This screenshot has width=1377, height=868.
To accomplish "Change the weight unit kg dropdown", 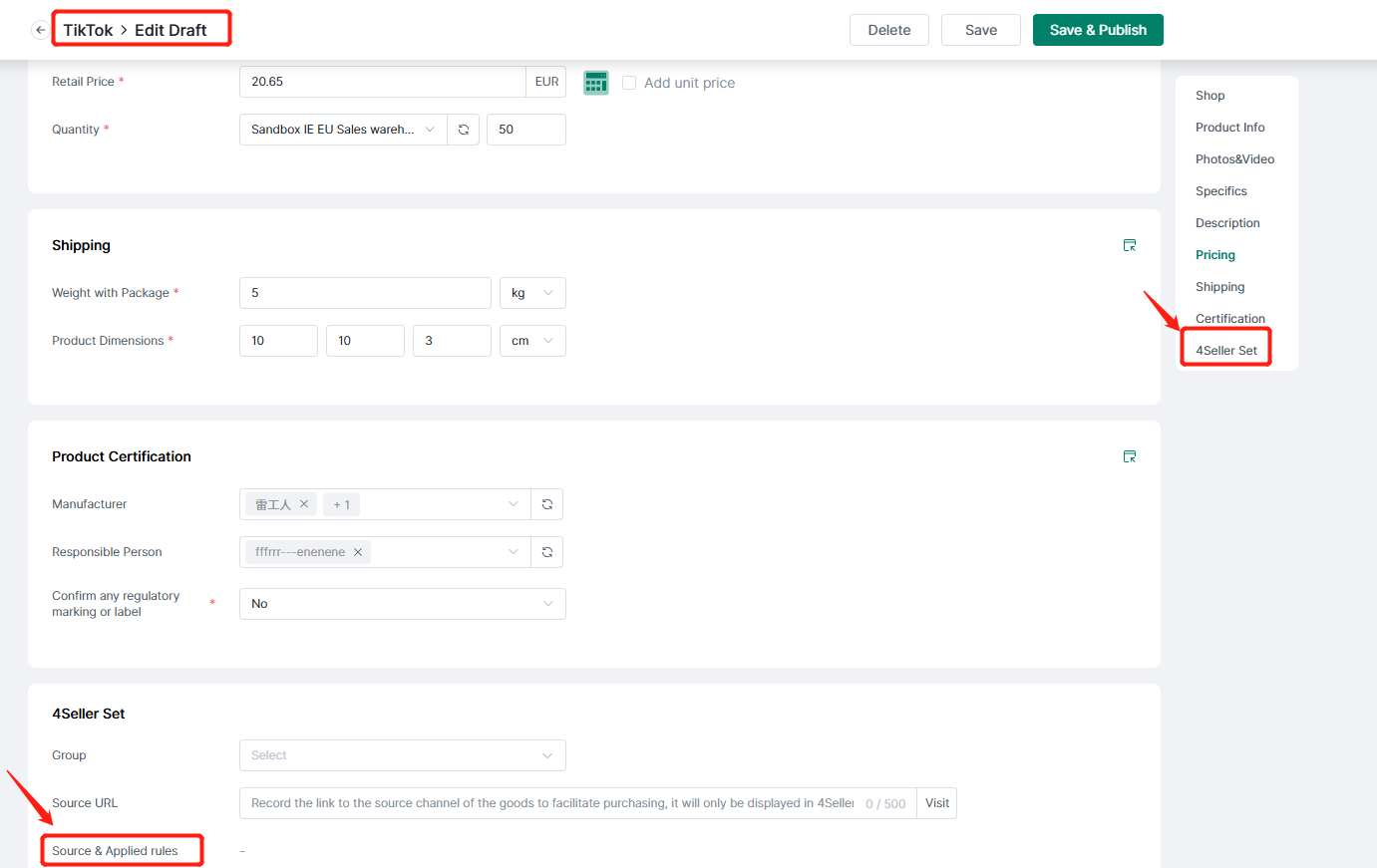I will [x=532, y=293].
